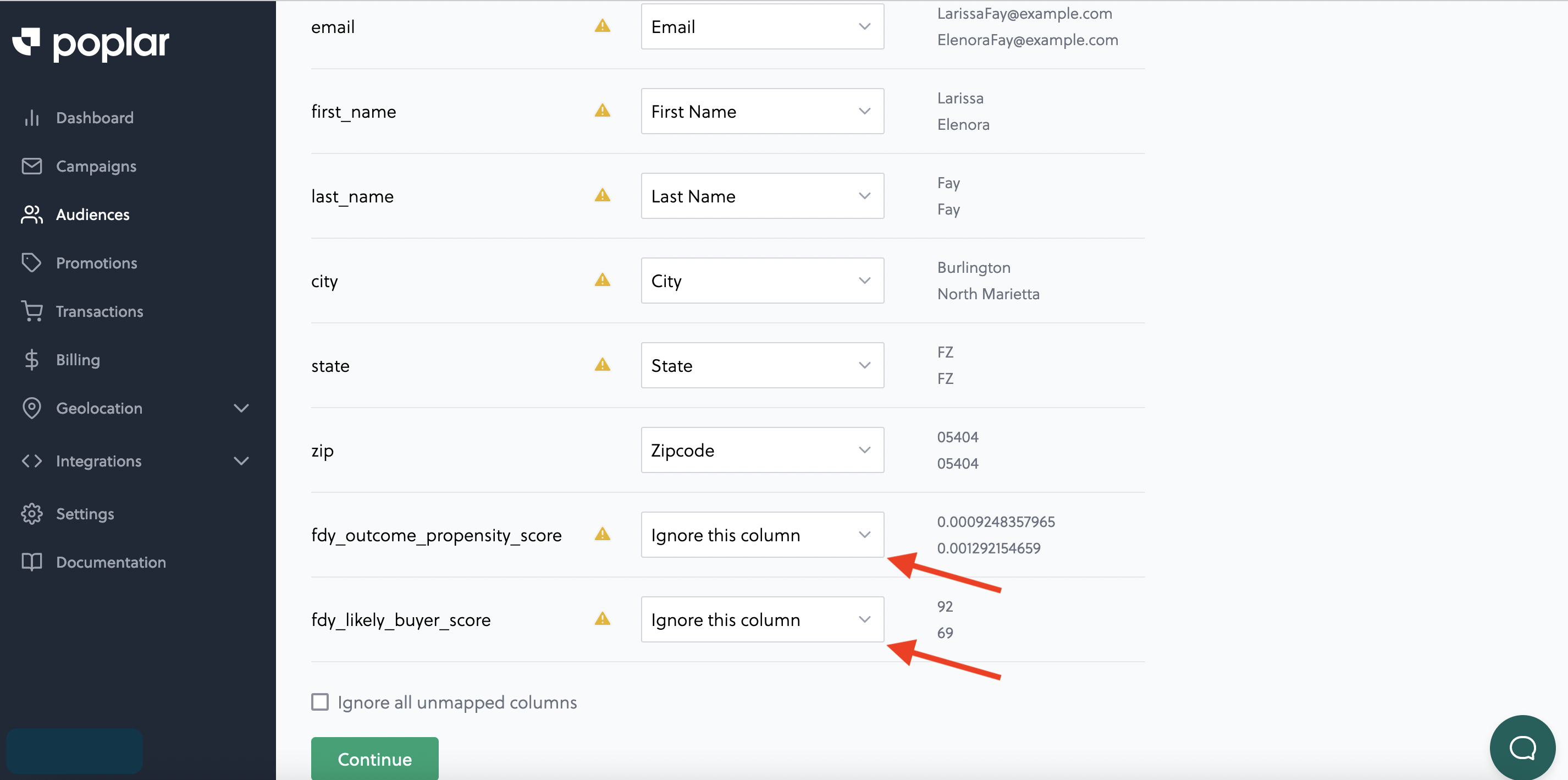Open Audiences section
Screen dimensions: 1568x780
(x=92, y=215)
